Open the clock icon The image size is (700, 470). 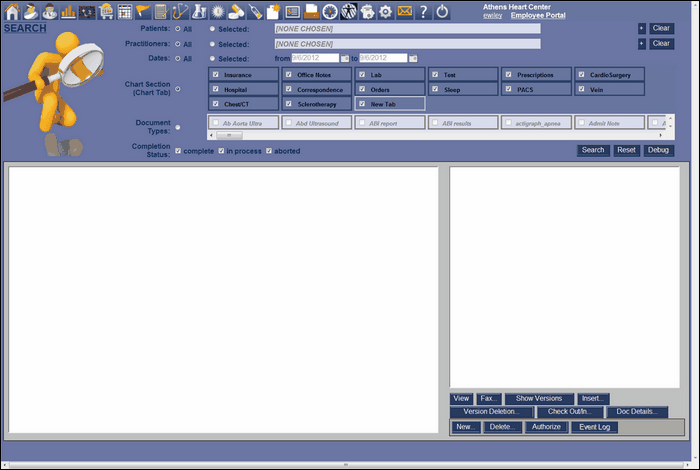[x=330, y=12]
